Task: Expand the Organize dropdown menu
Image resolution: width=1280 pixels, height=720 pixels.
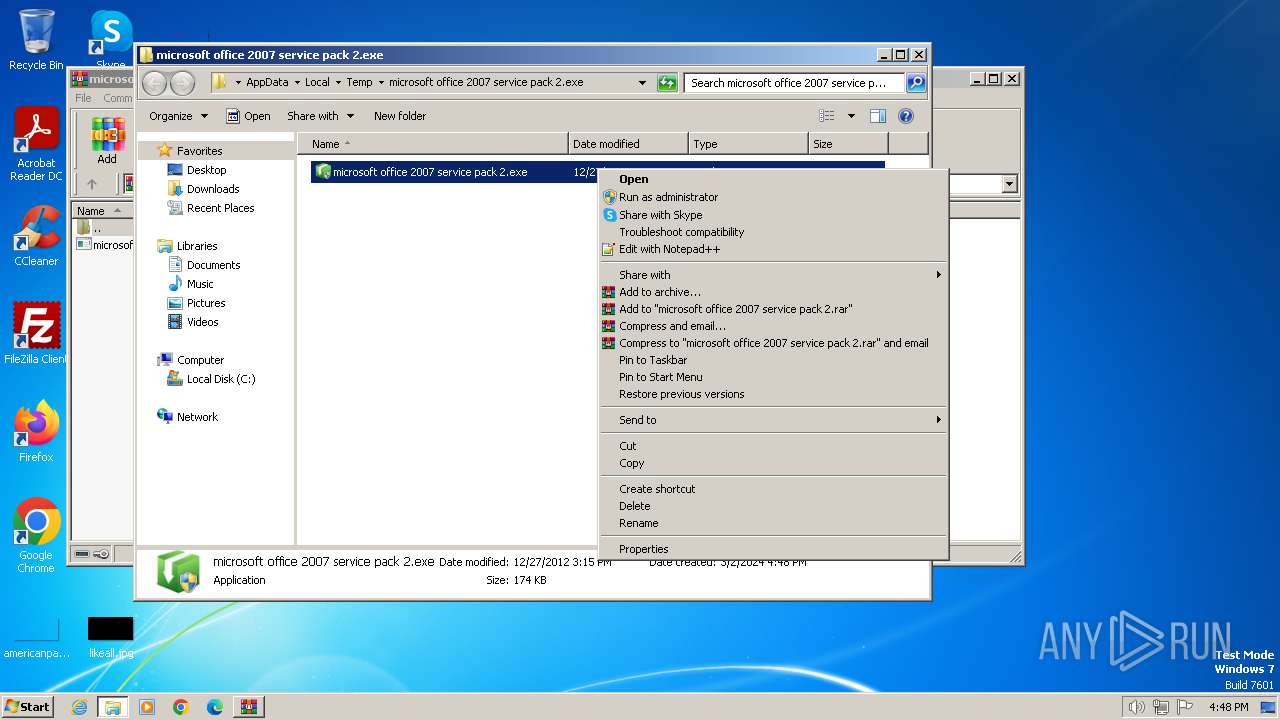Action: (x=178, y=116)
